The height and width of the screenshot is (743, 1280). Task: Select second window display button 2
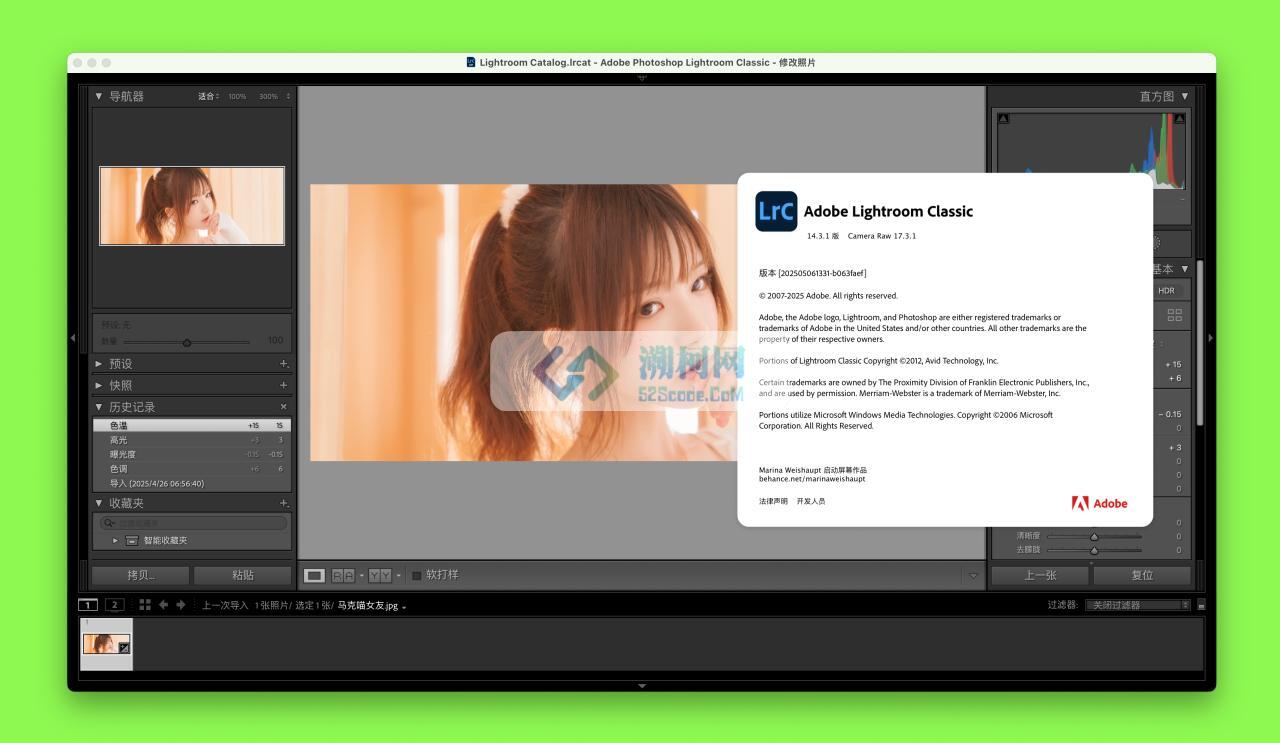click(115, 605)
